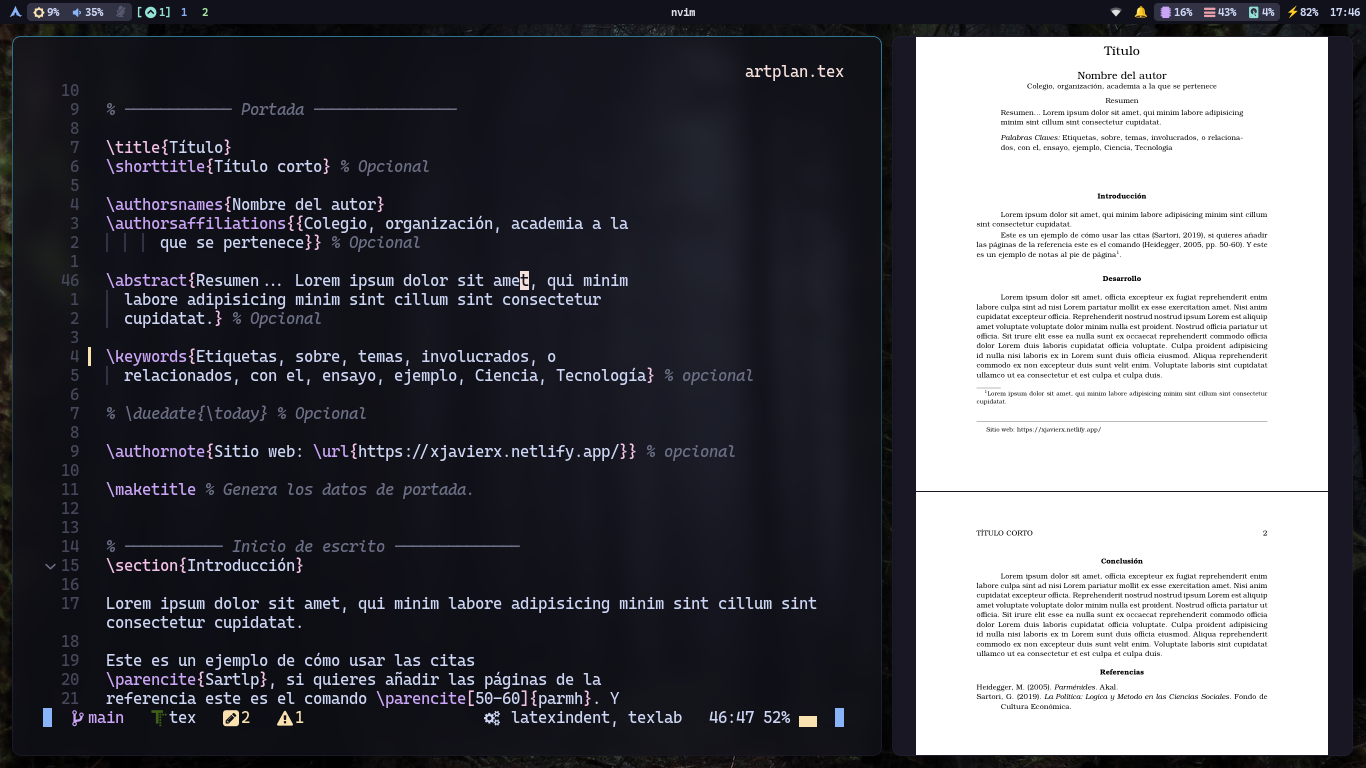This screenshot has height=768, width=1366.
Task: Click the CPU usage 16% indicator
Action: pyautogui.click(x=1175, y=12)
